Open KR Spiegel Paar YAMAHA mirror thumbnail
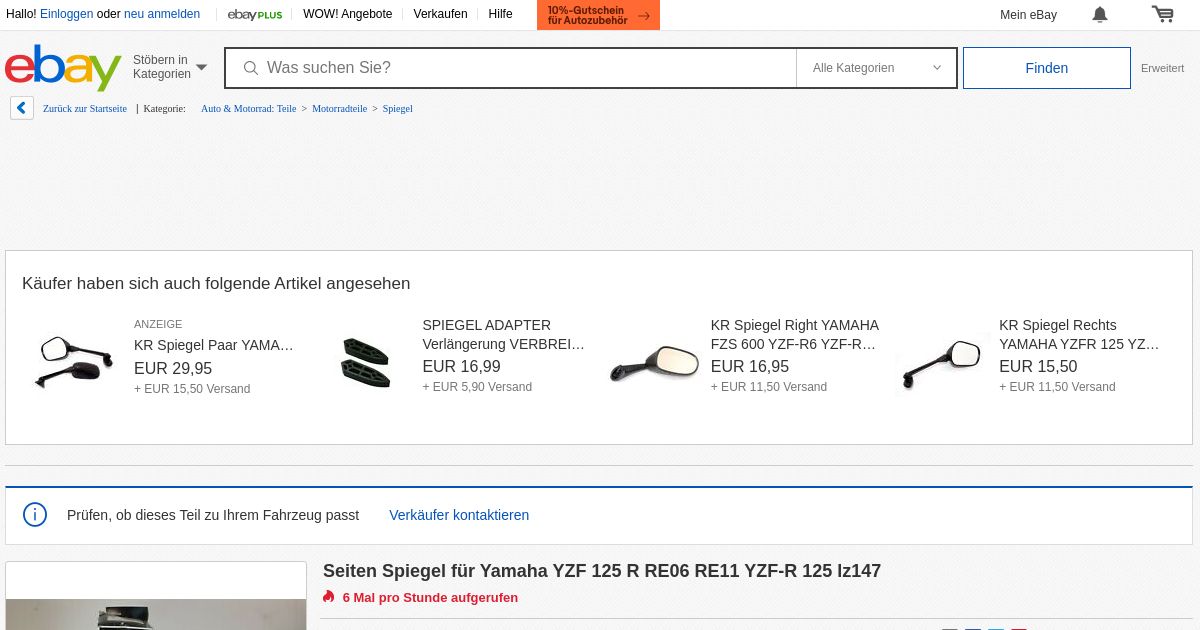Screen dimensions: 1200x630 point(75,362)
